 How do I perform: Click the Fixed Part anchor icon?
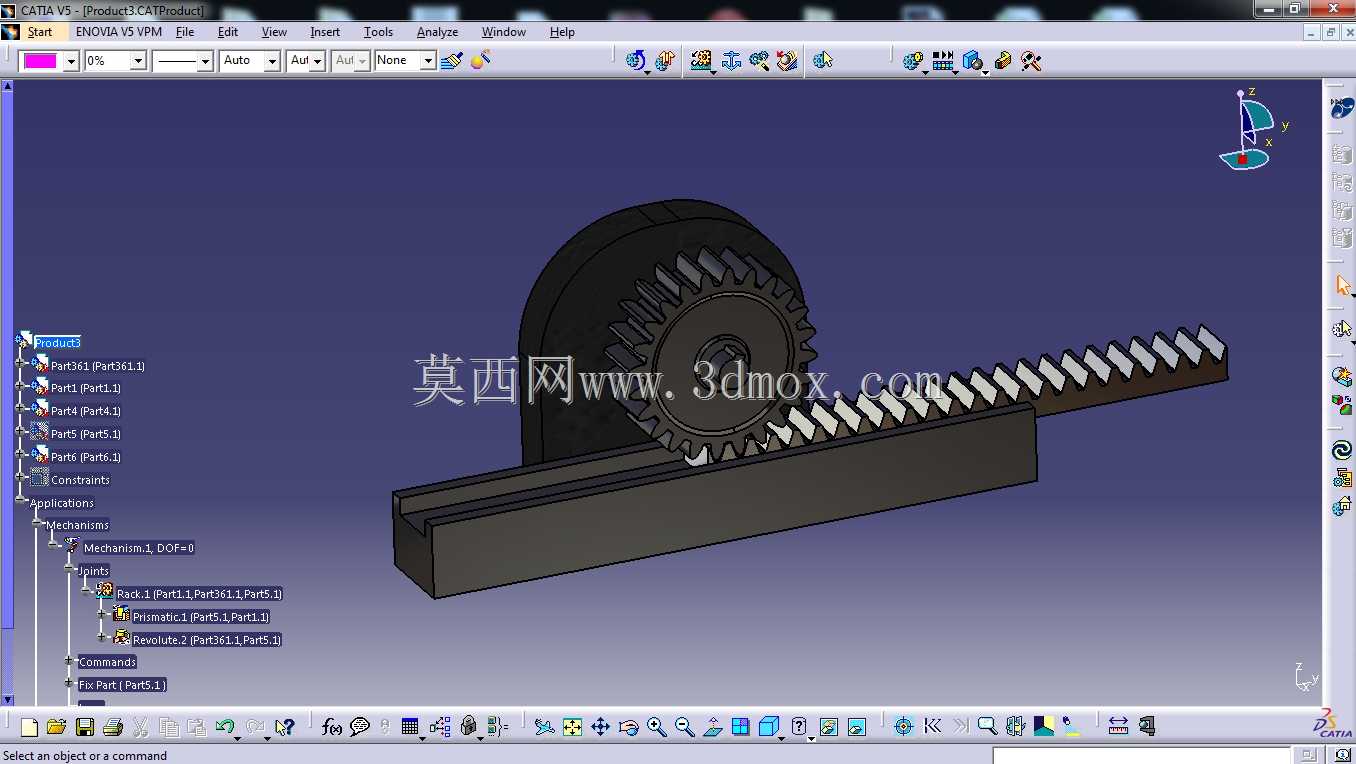pos(732,61)
